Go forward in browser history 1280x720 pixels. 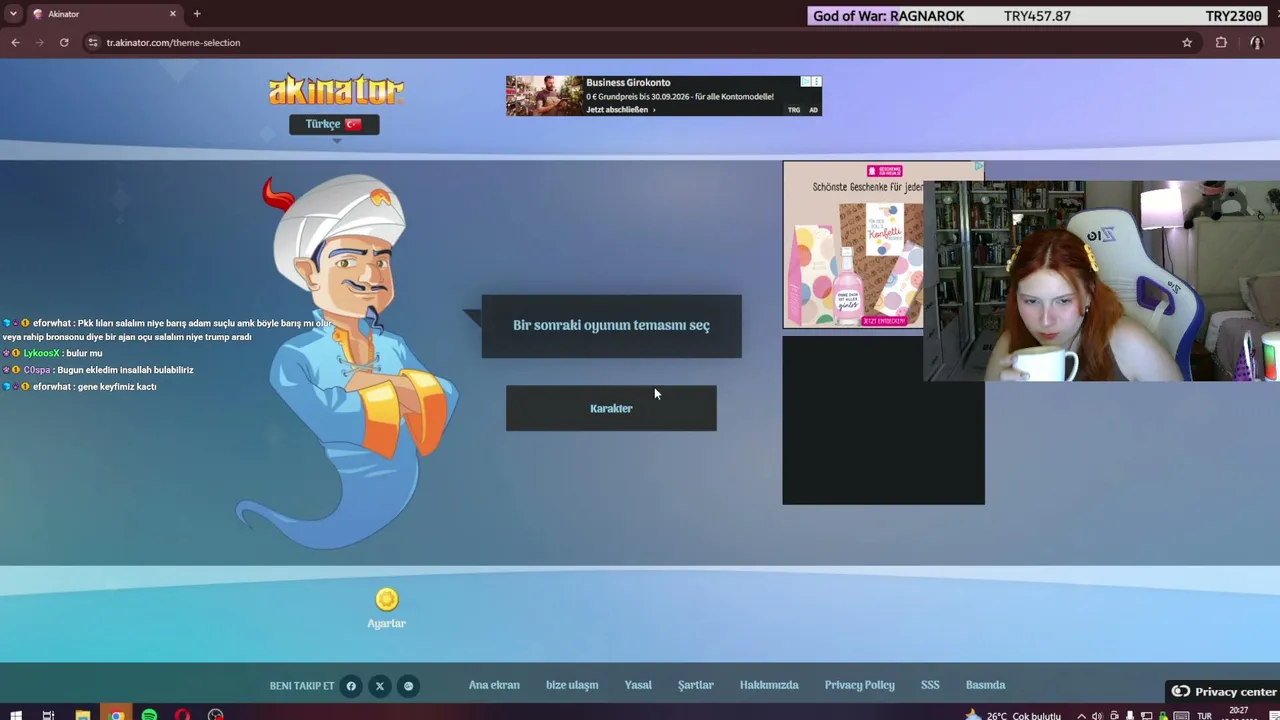tap(40, 42)
